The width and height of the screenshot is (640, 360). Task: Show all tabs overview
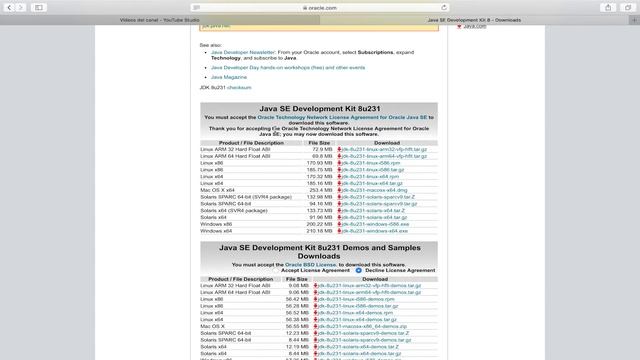(x=628, y=7)
